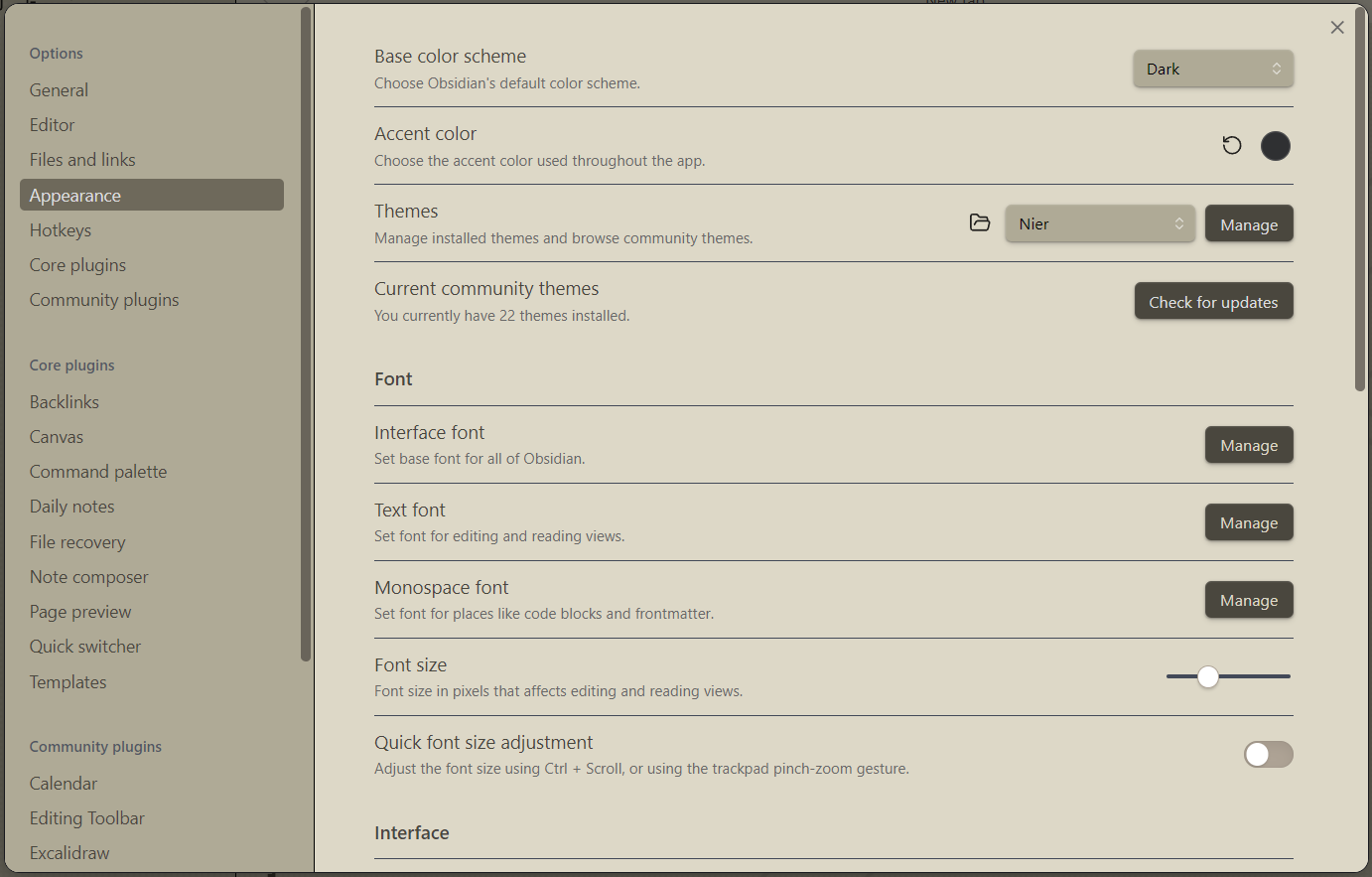Click the settings content scrollbar
Viewport: 1372px width, 877px height.
(1360, 199)
